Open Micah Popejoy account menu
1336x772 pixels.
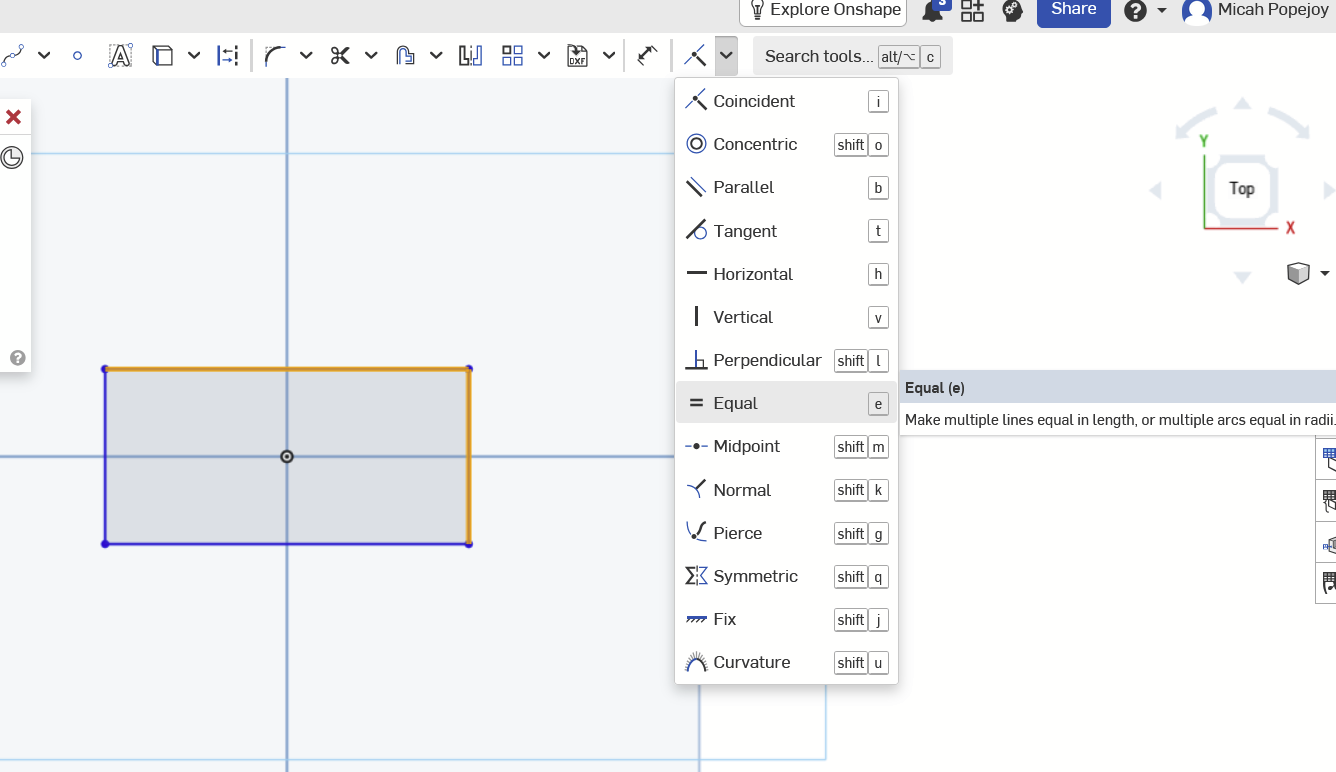[1256, 10]
